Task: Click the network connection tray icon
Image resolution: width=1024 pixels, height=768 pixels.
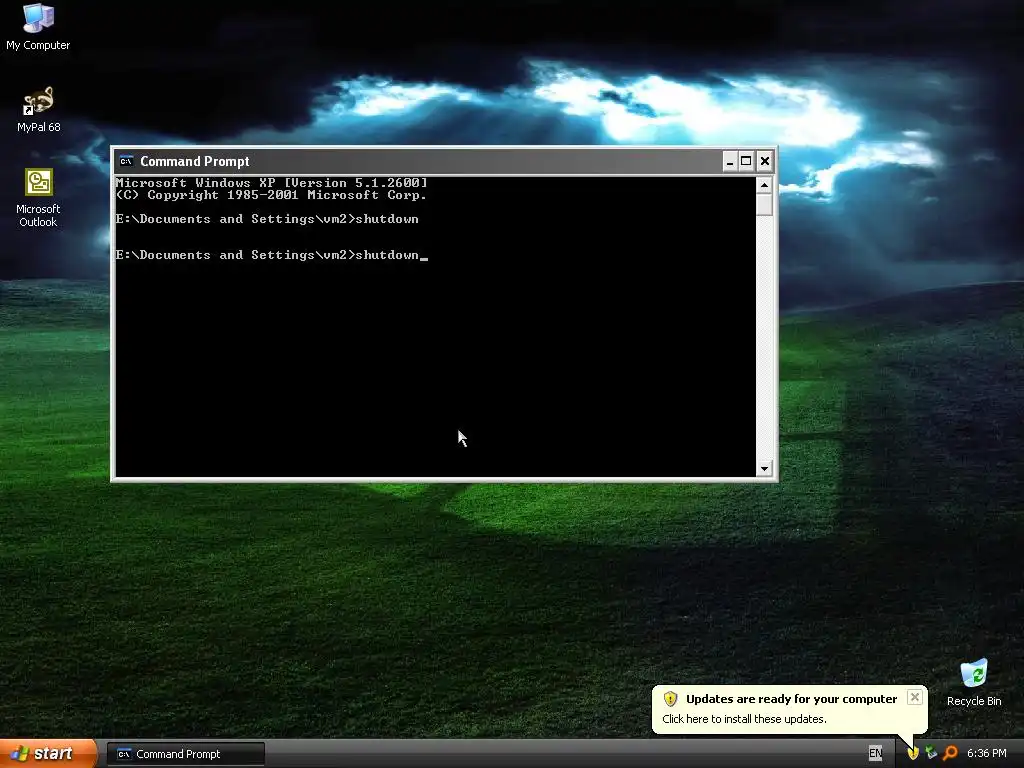Action: [x=931, y=754]
